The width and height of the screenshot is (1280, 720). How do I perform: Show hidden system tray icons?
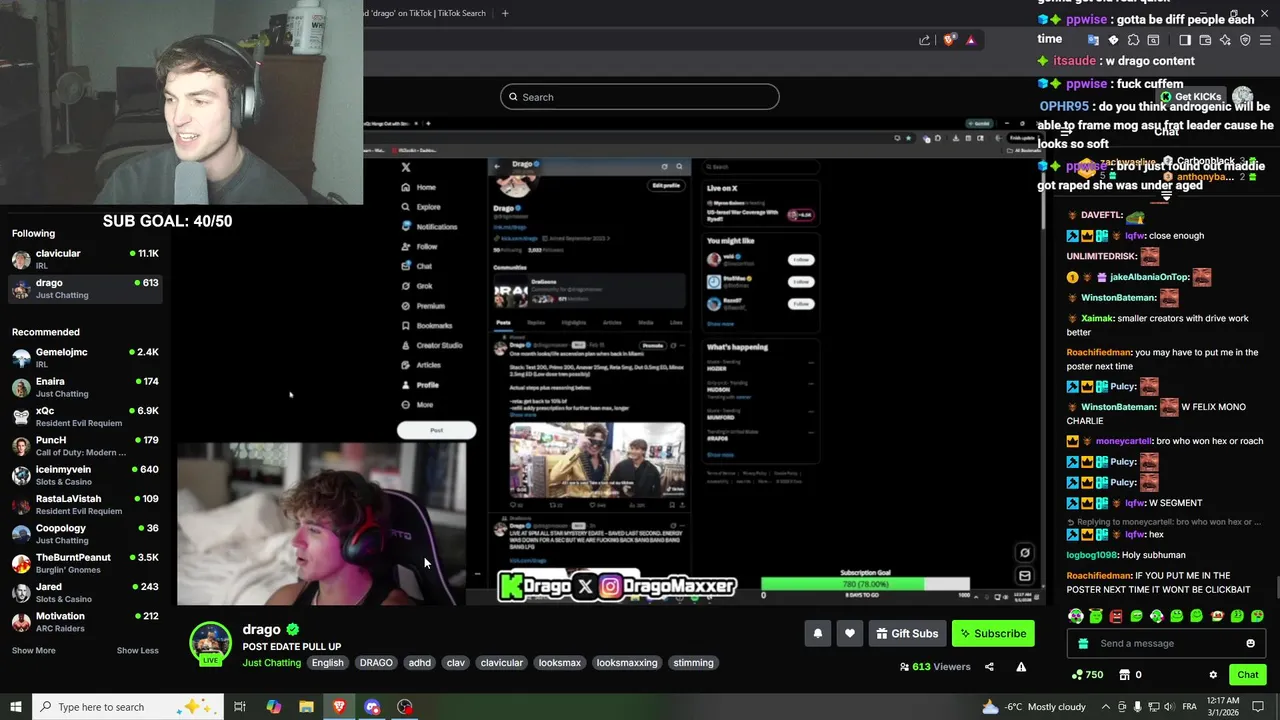click(1104, 707)
